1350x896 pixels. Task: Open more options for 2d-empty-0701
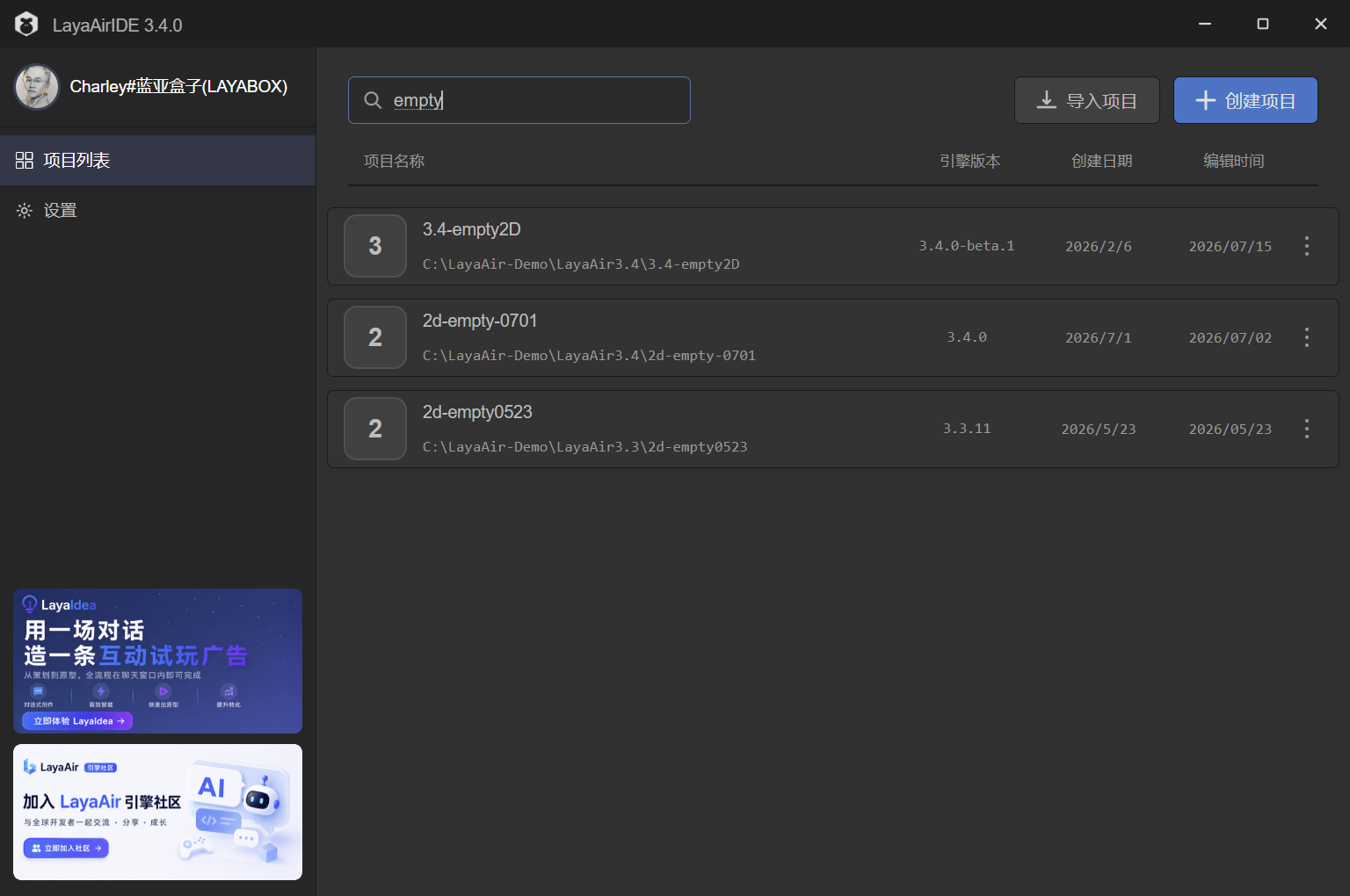(1307, 337)
